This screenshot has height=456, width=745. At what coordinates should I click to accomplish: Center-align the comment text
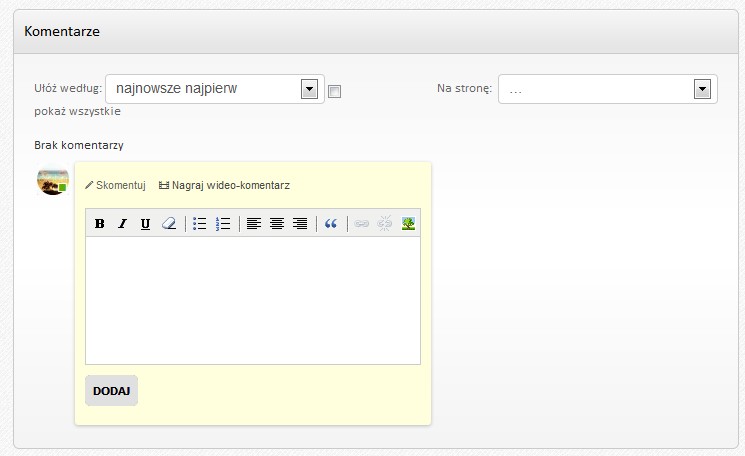[277, 224]
